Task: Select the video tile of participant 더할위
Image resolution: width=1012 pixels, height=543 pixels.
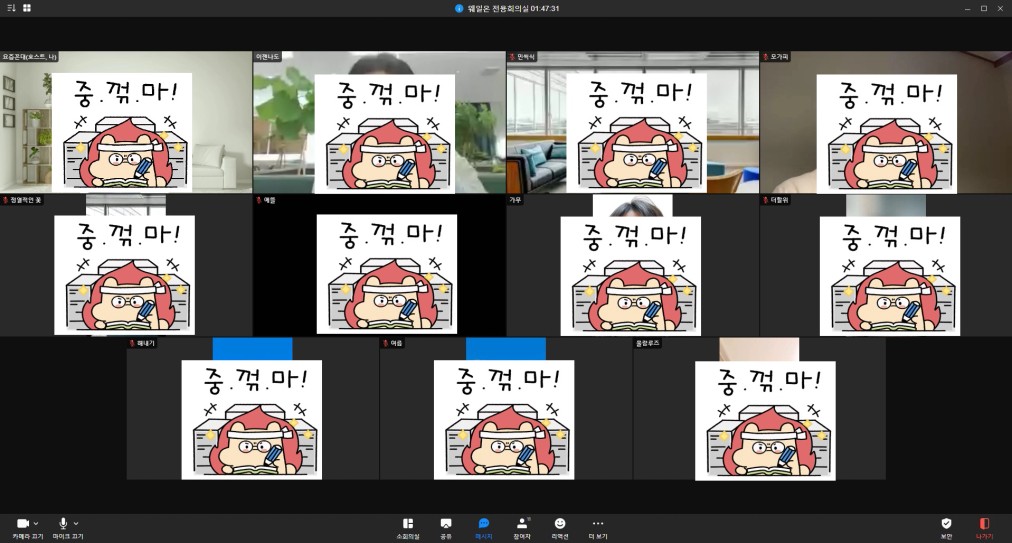Action: [x=886, y=265]
